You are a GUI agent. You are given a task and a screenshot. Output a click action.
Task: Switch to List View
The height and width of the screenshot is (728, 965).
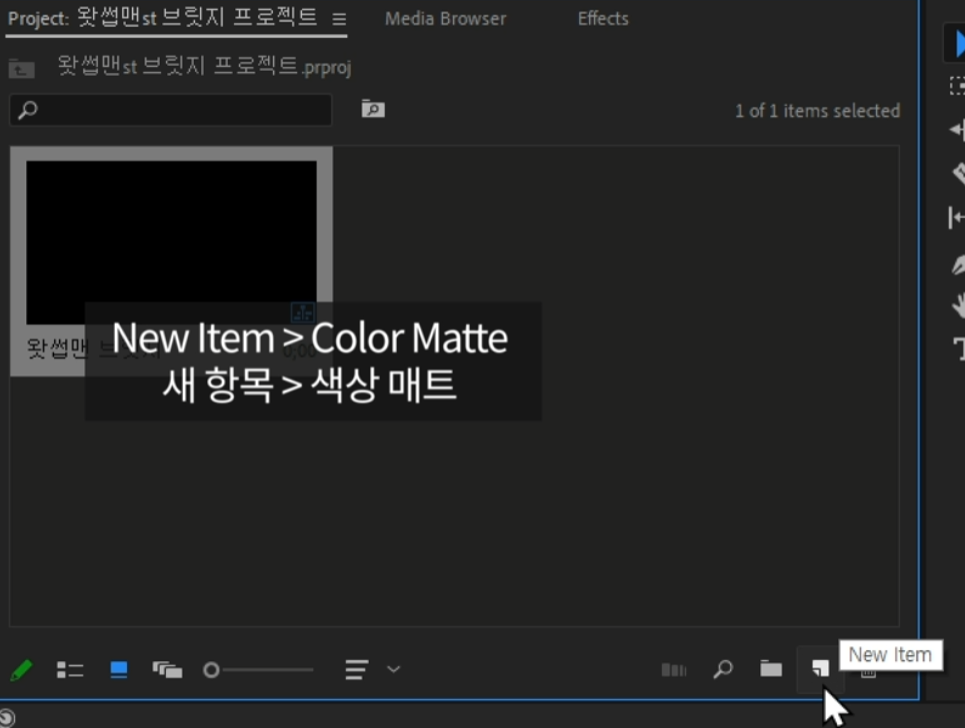[x=70, y=670]
